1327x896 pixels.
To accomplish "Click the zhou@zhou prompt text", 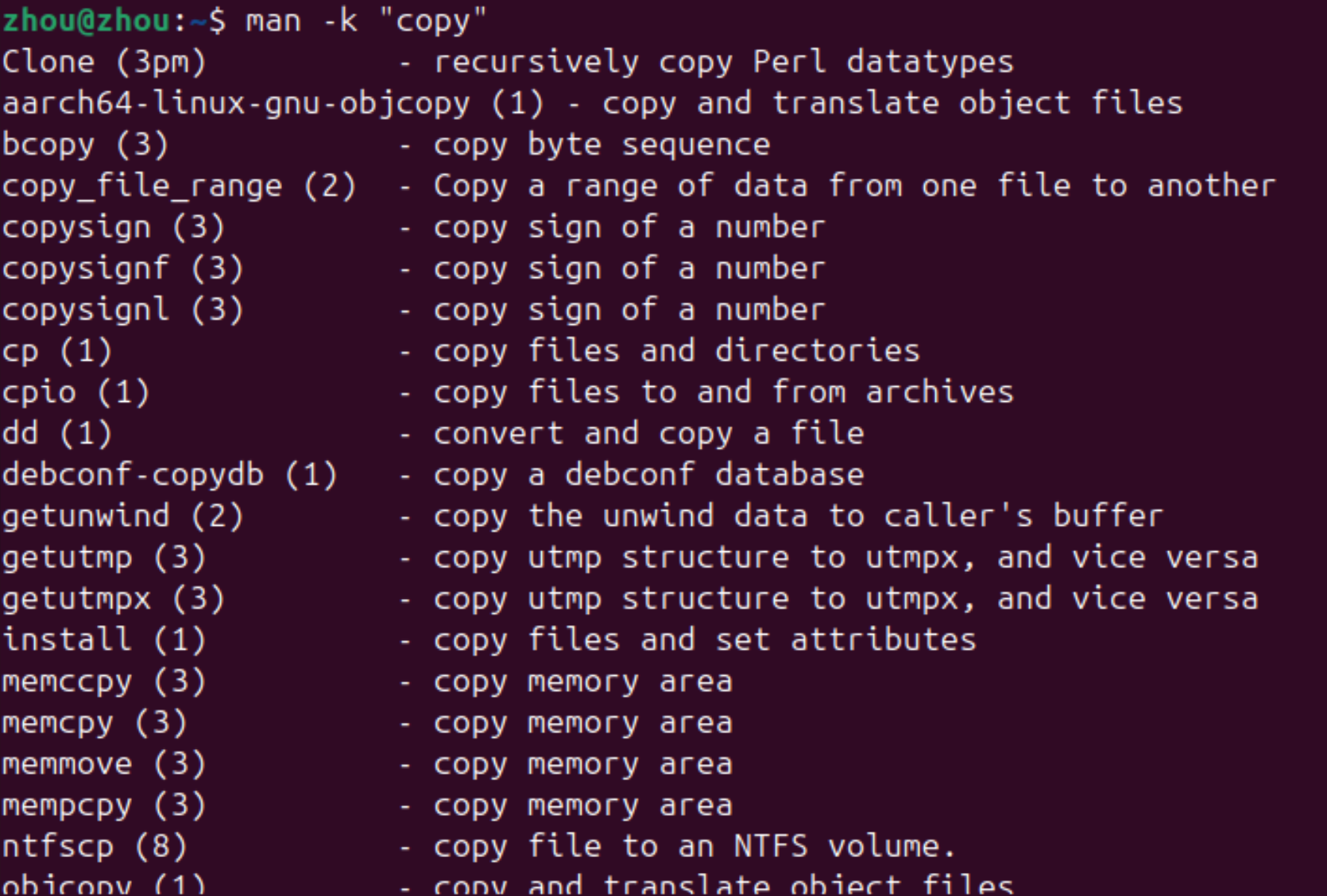I will (x=86, y=21).
